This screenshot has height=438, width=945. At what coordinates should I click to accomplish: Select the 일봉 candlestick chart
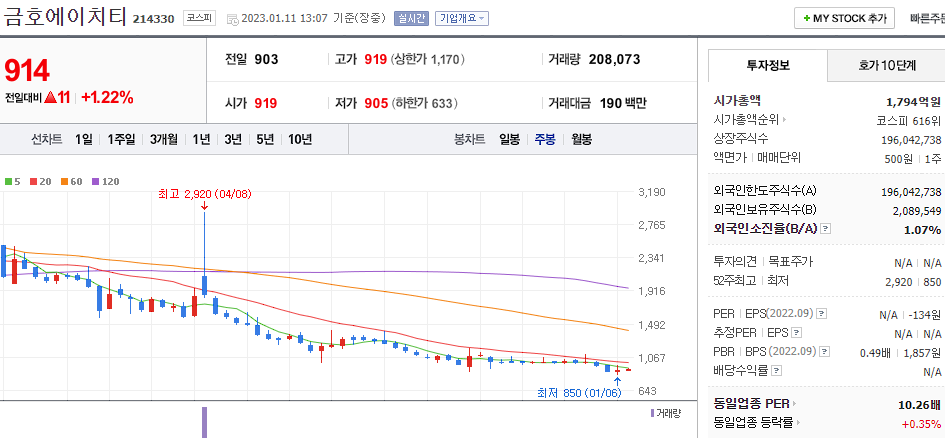[509, 140]
